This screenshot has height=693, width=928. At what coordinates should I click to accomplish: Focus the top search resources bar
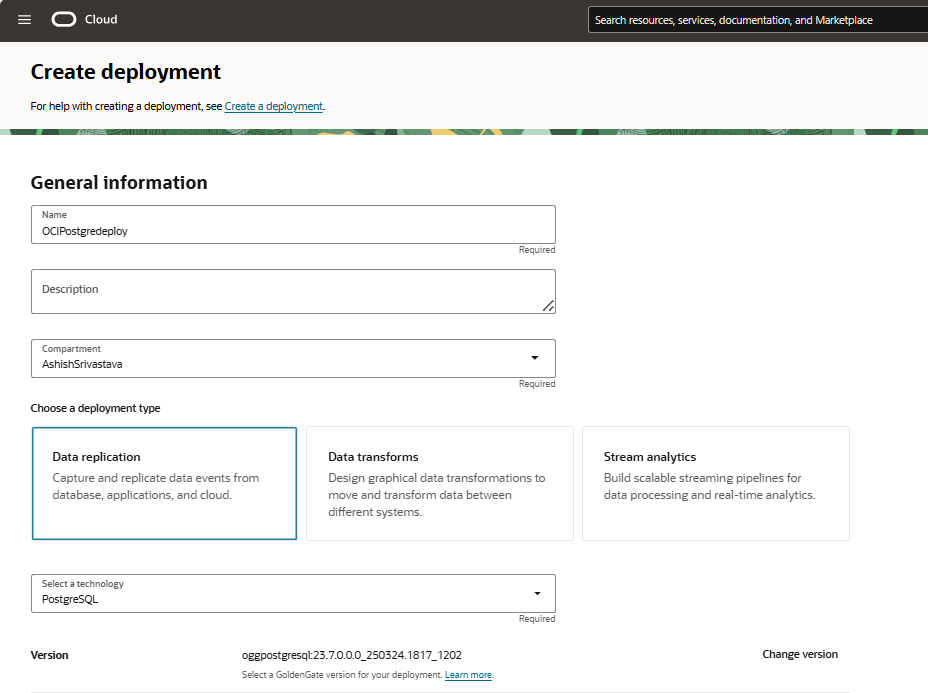tap(758, 20)
